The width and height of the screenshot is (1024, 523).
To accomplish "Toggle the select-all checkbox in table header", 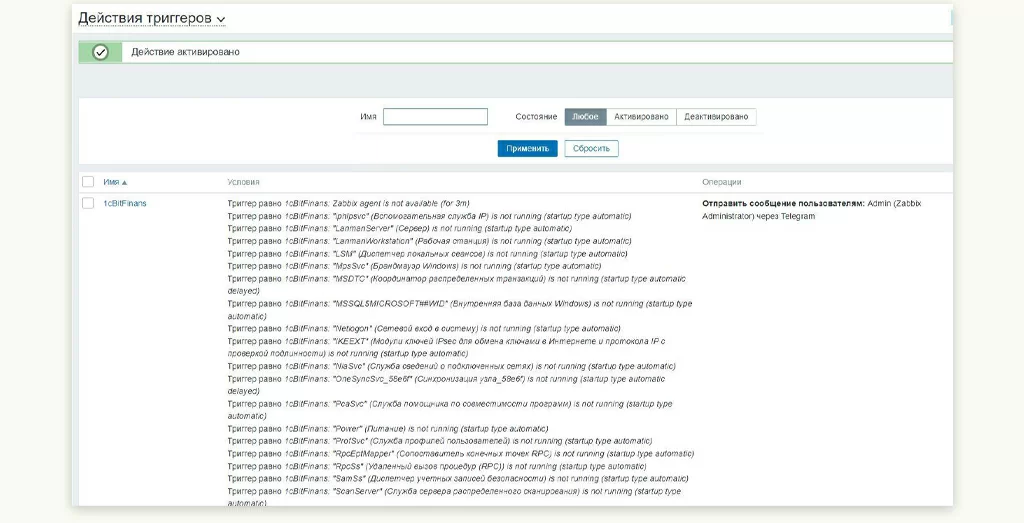I will click(88, 182).
